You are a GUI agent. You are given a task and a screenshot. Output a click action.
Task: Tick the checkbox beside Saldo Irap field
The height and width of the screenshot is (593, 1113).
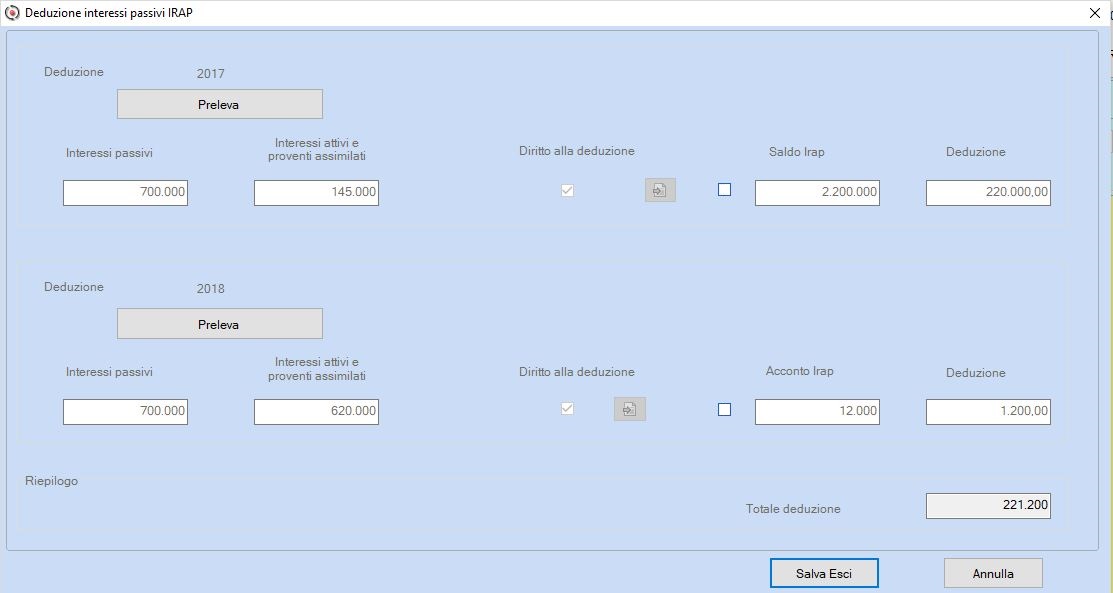724,190
